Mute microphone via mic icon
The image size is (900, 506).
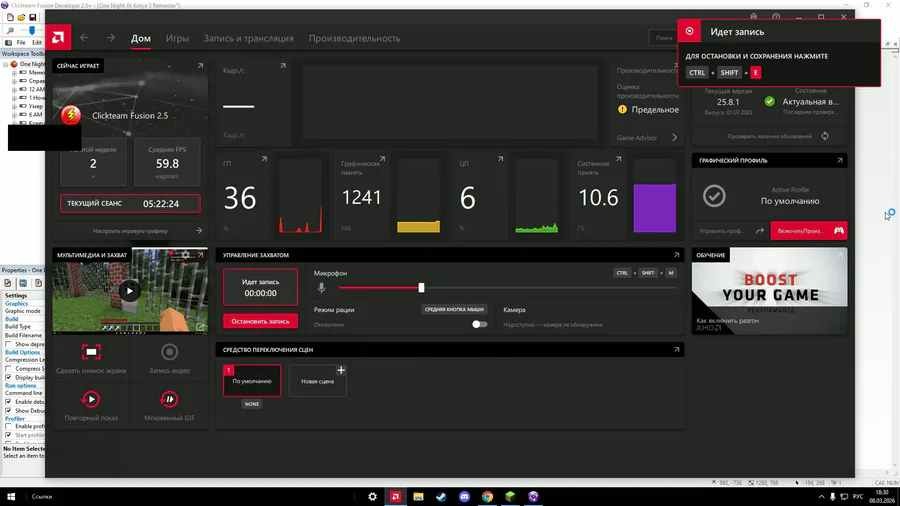coord(321,287)
